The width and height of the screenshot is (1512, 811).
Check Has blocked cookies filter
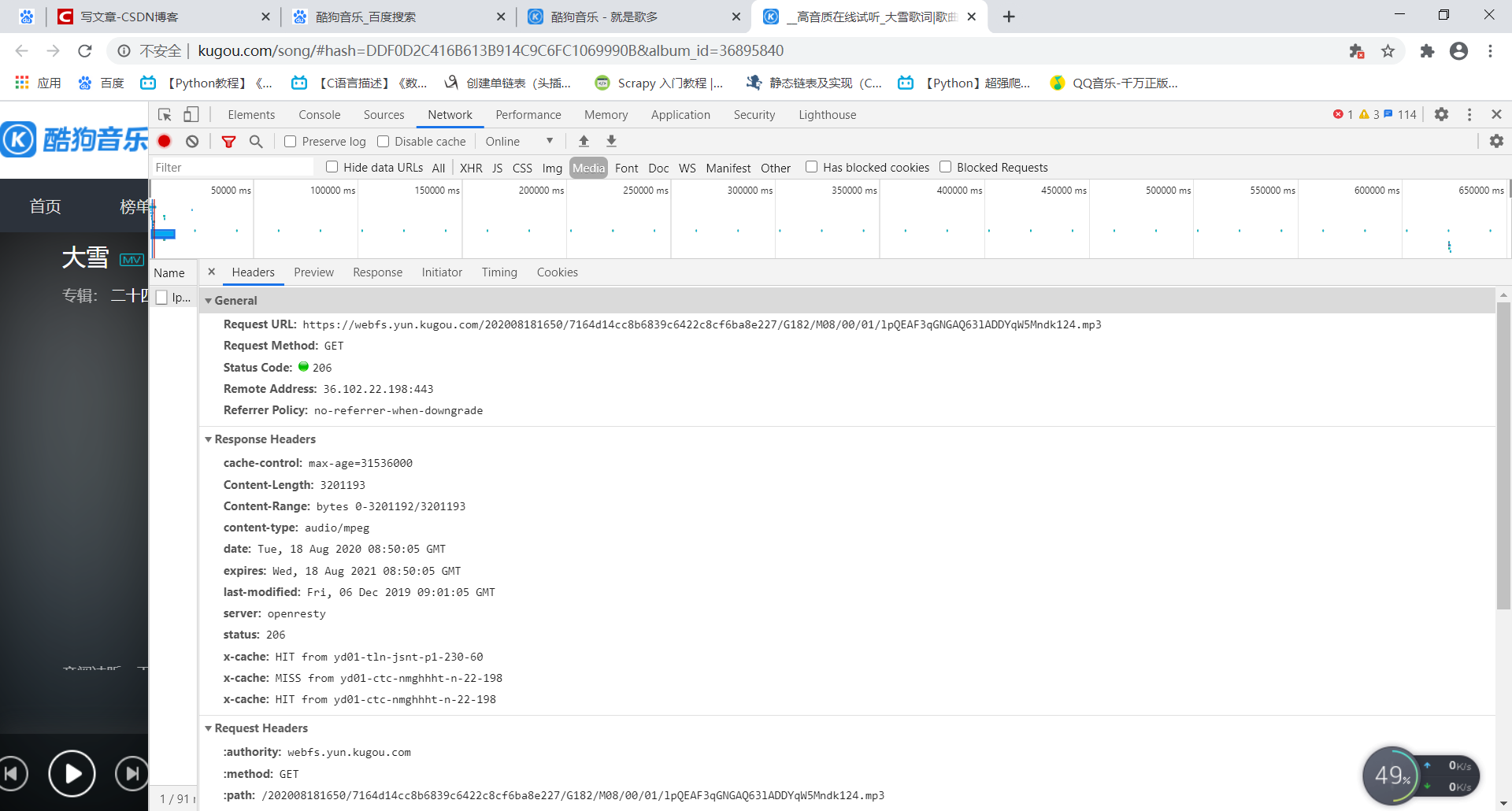[812, 167]
